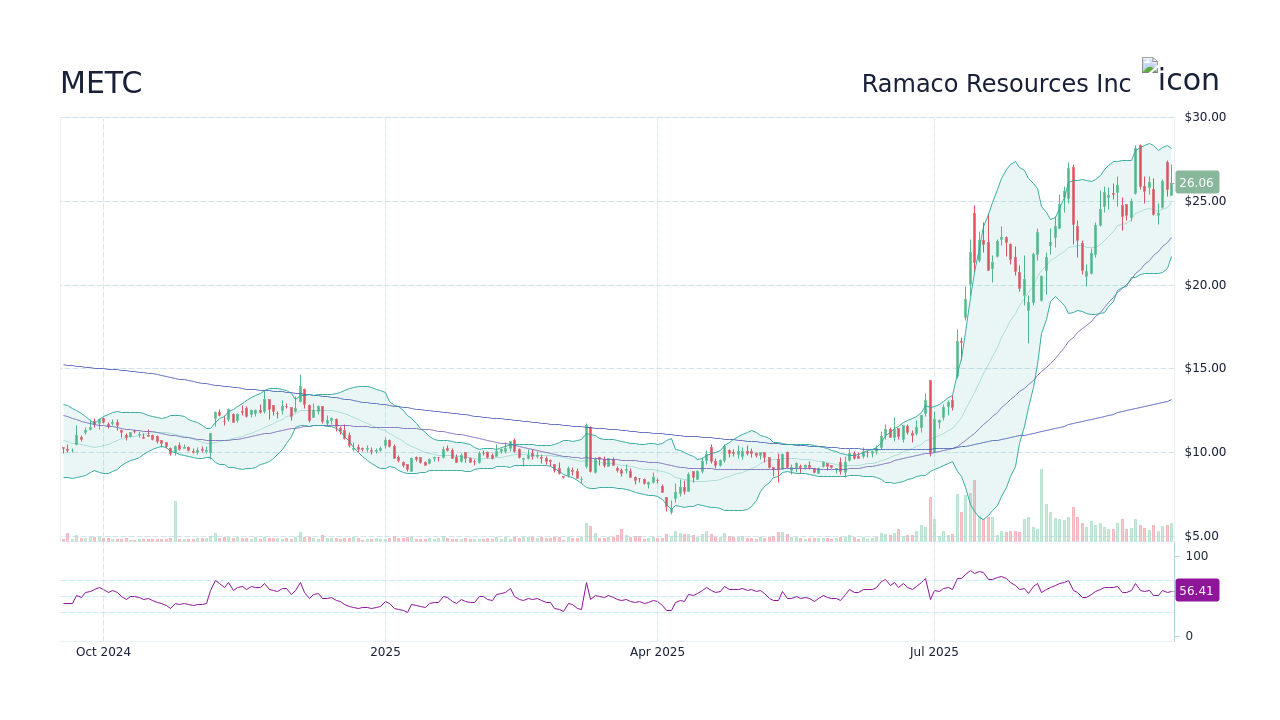Expand the Jul 2025 axis label
This screenshot has height=720, width=1280.
[934, 651]
